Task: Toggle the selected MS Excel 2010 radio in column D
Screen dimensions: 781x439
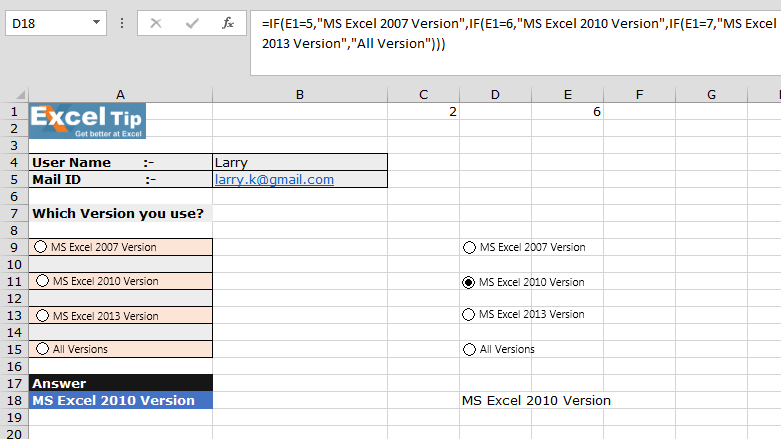Action: point(468,283)
